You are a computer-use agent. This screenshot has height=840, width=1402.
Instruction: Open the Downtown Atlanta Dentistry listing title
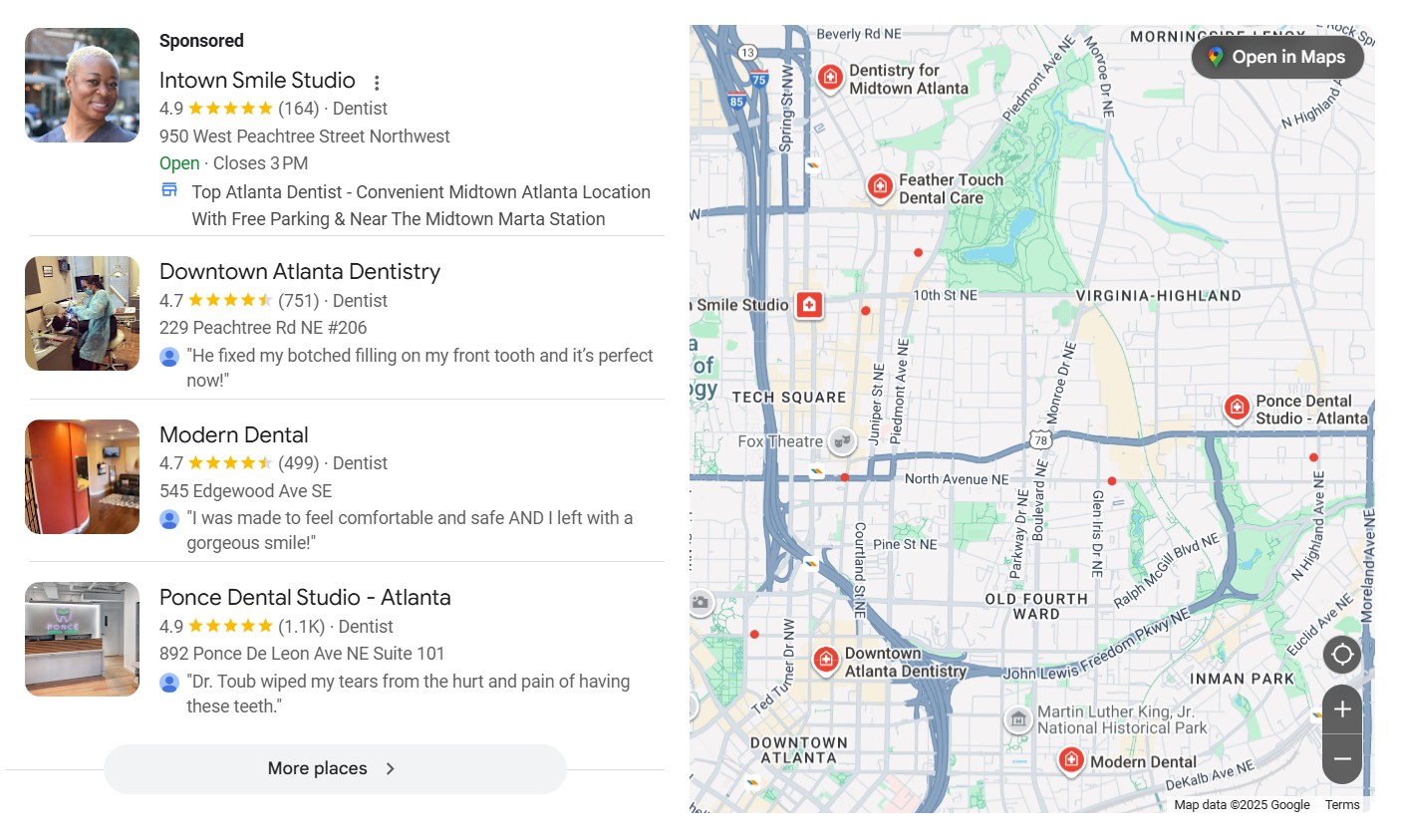point(299,271)
